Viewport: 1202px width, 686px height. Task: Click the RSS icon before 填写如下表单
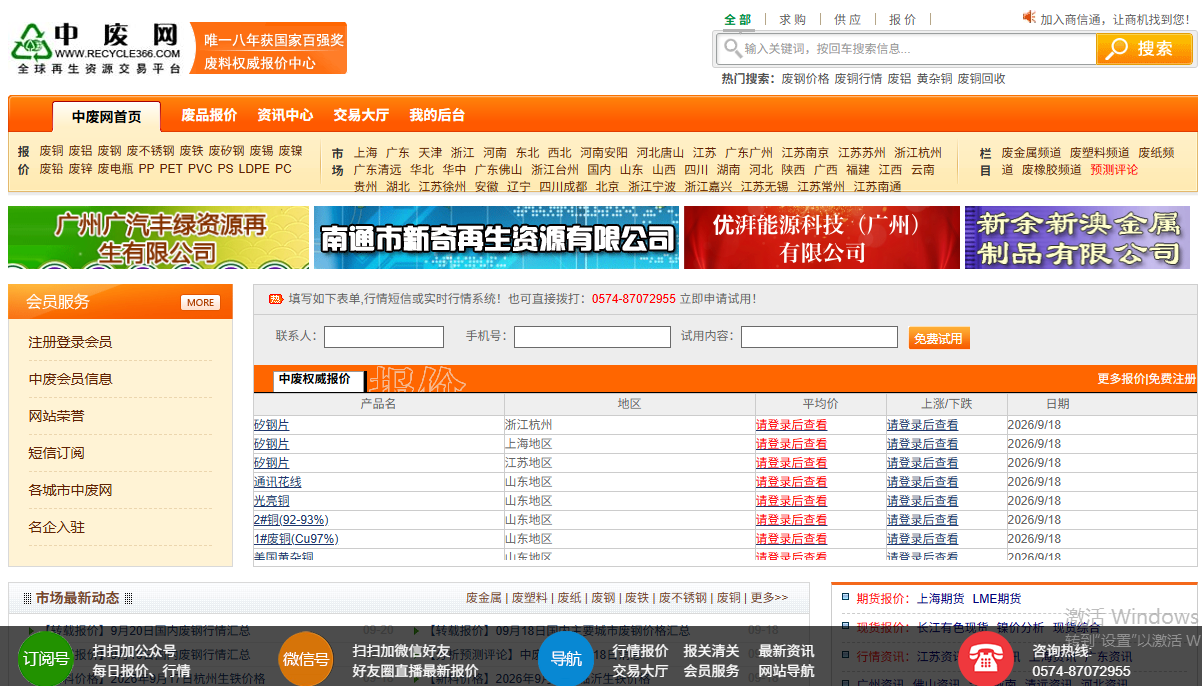(275, 298)
